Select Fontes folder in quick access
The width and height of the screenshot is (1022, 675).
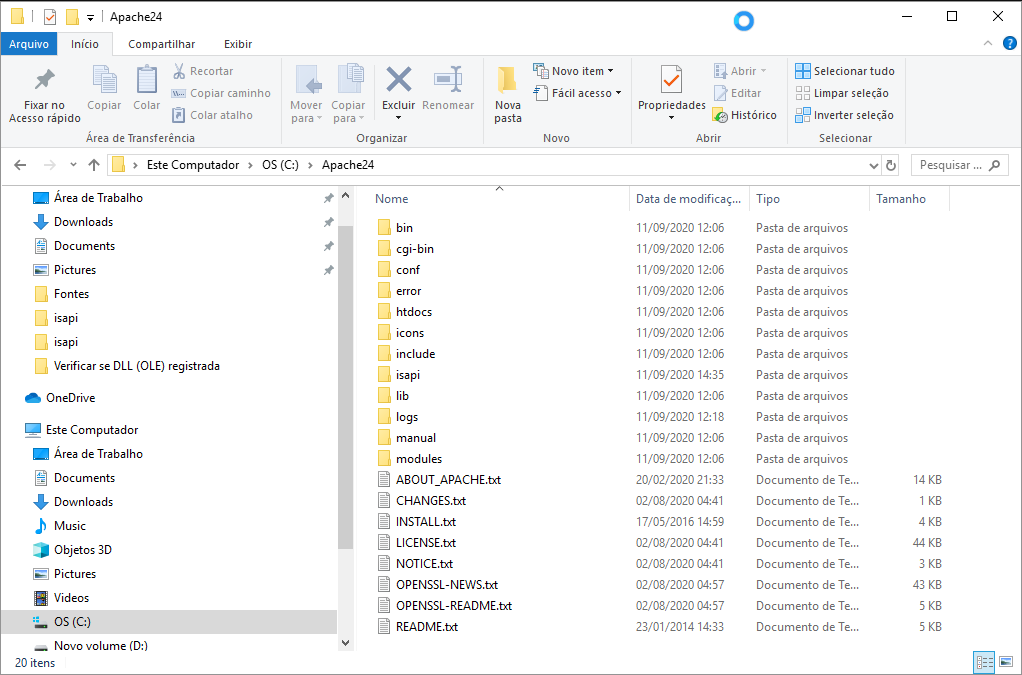click(x=61, y=294)
